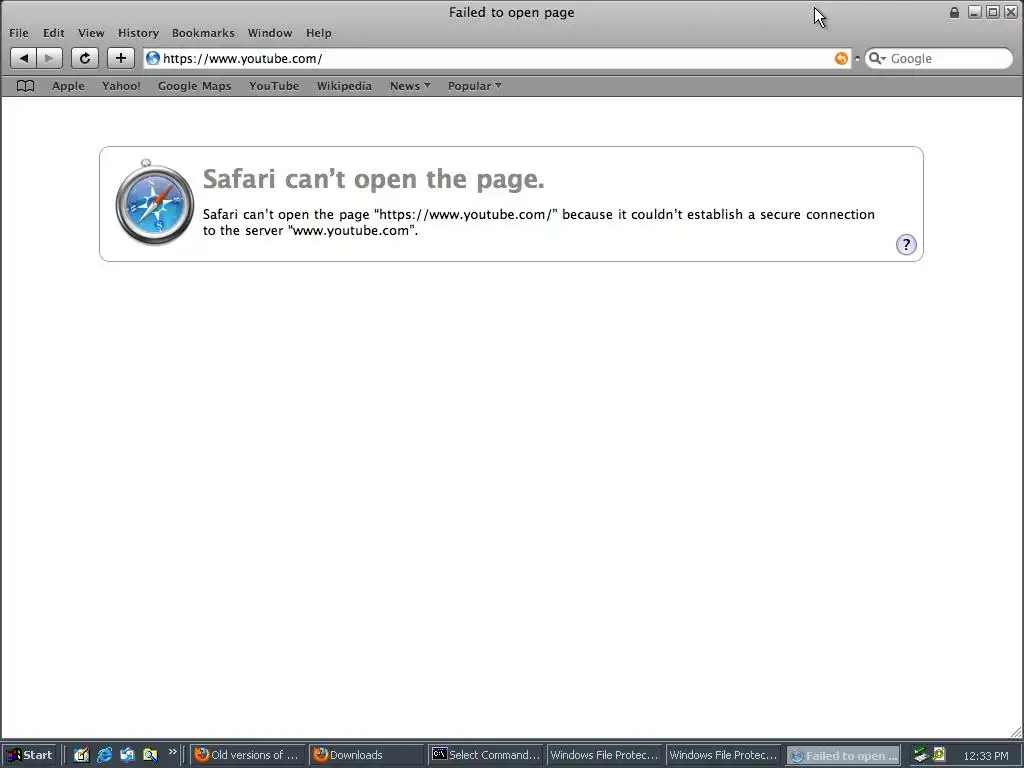This screenshot has height=768, width=1024.
Task: Click the Google search field
Action: point(939,58)
